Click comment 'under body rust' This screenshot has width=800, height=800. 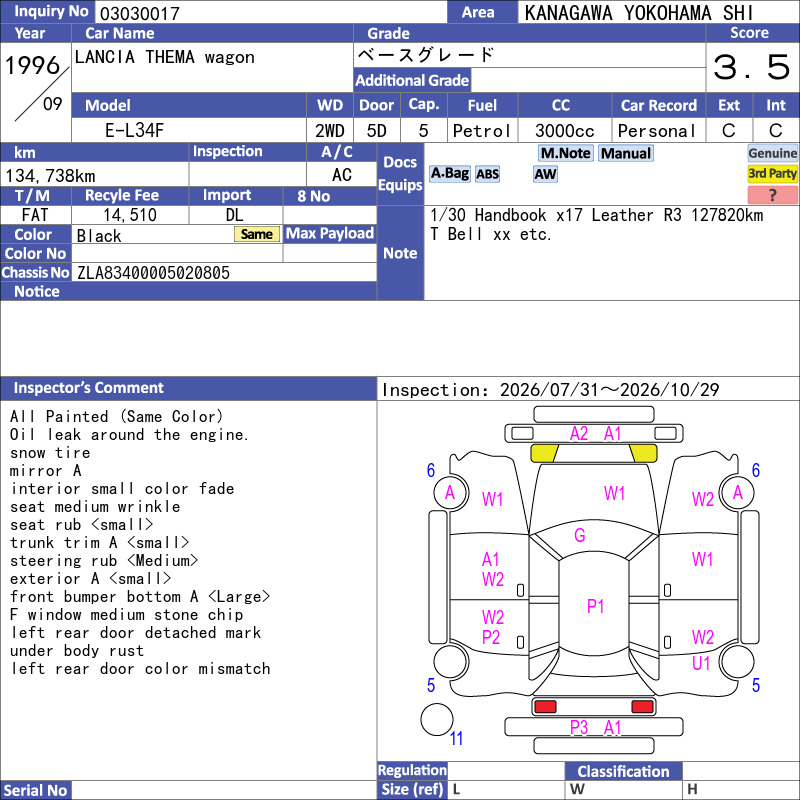tap(77, 651)
